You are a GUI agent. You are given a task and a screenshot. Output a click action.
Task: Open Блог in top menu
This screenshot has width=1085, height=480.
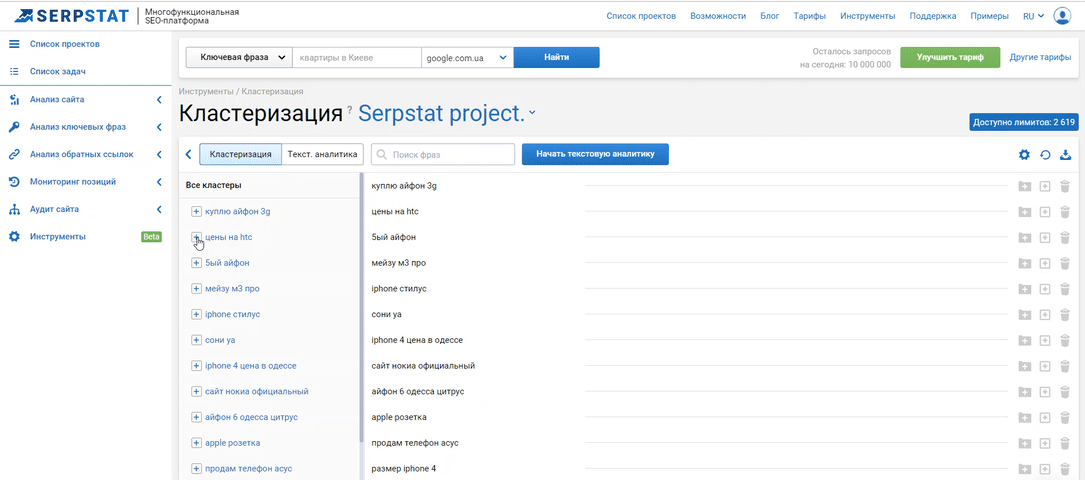pyautogui.click(x=769, y=16)
